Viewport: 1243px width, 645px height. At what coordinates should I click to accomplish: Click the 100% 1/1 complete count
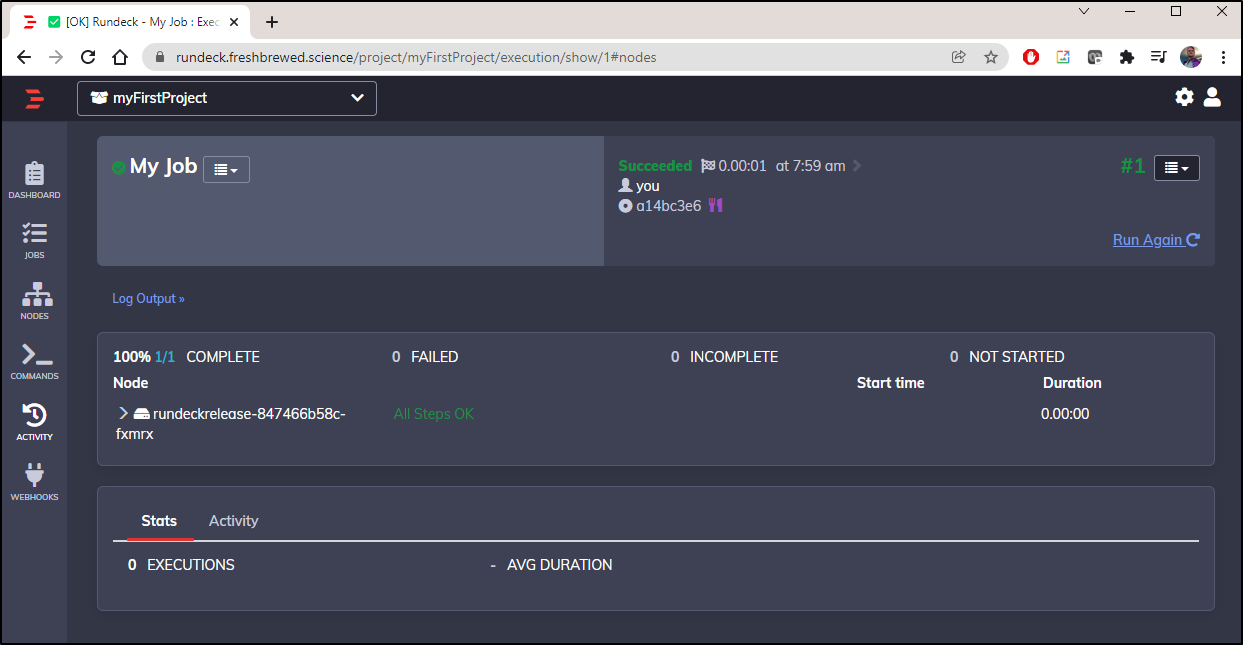tap(186, 357)
